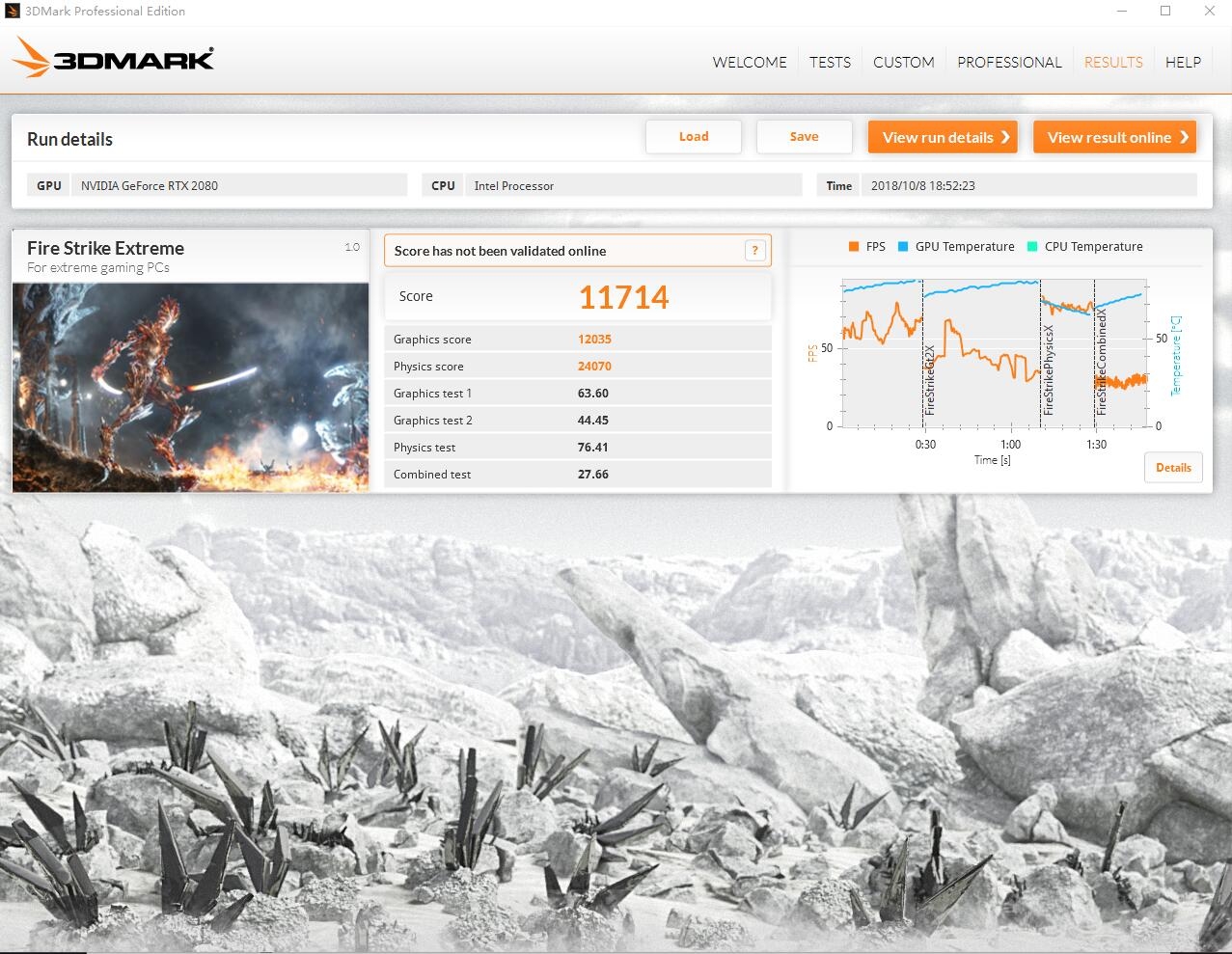This screenshot has width=1232, height=954.
Task: Go to the PROFESSIONAL tab
Action: pos(1009,63)
